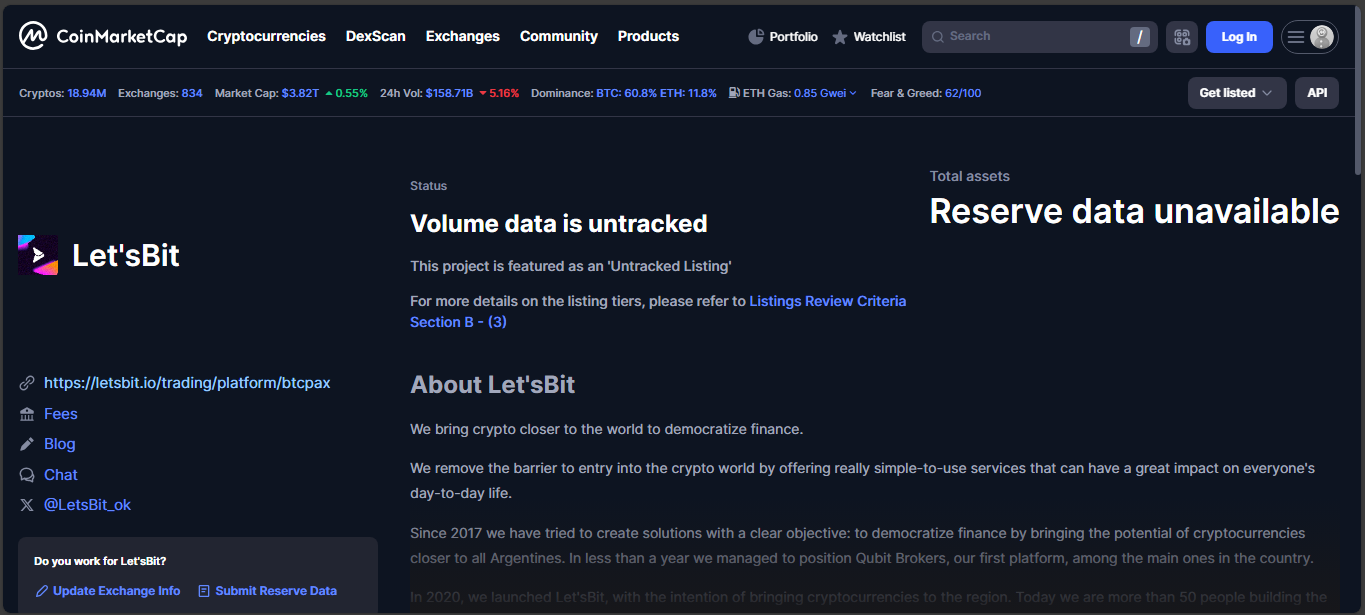
Task: Click the Chat bubble icon
Action: click(x=27, y=475)
